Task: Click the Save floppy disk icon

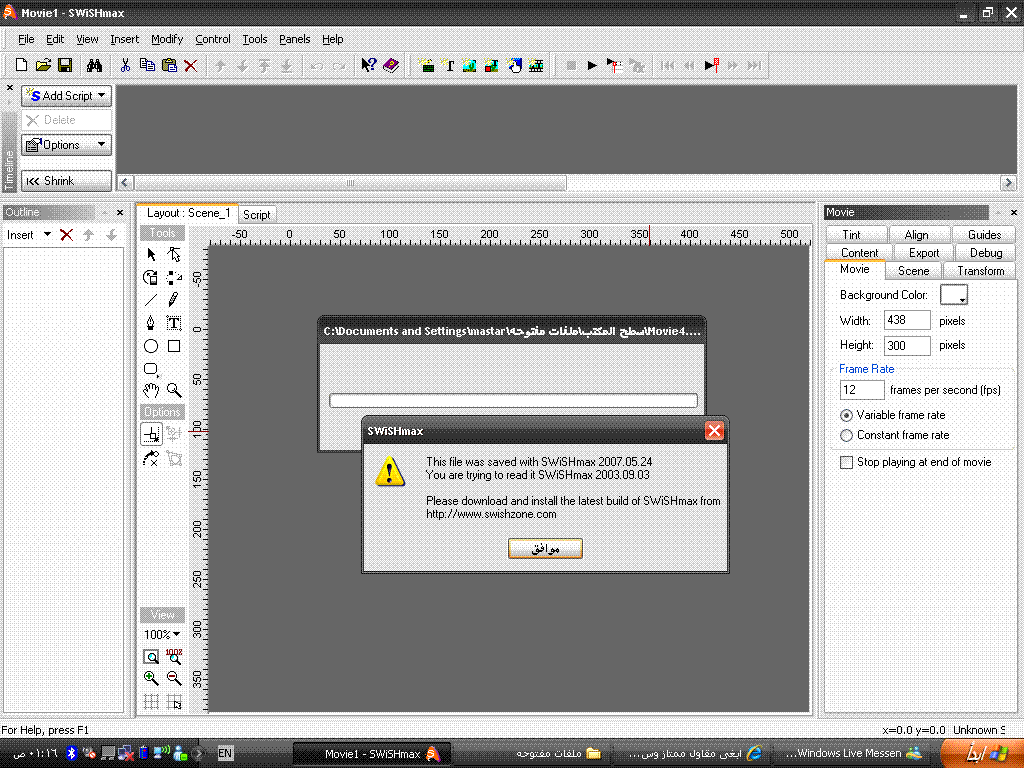Action: (65, 65)
